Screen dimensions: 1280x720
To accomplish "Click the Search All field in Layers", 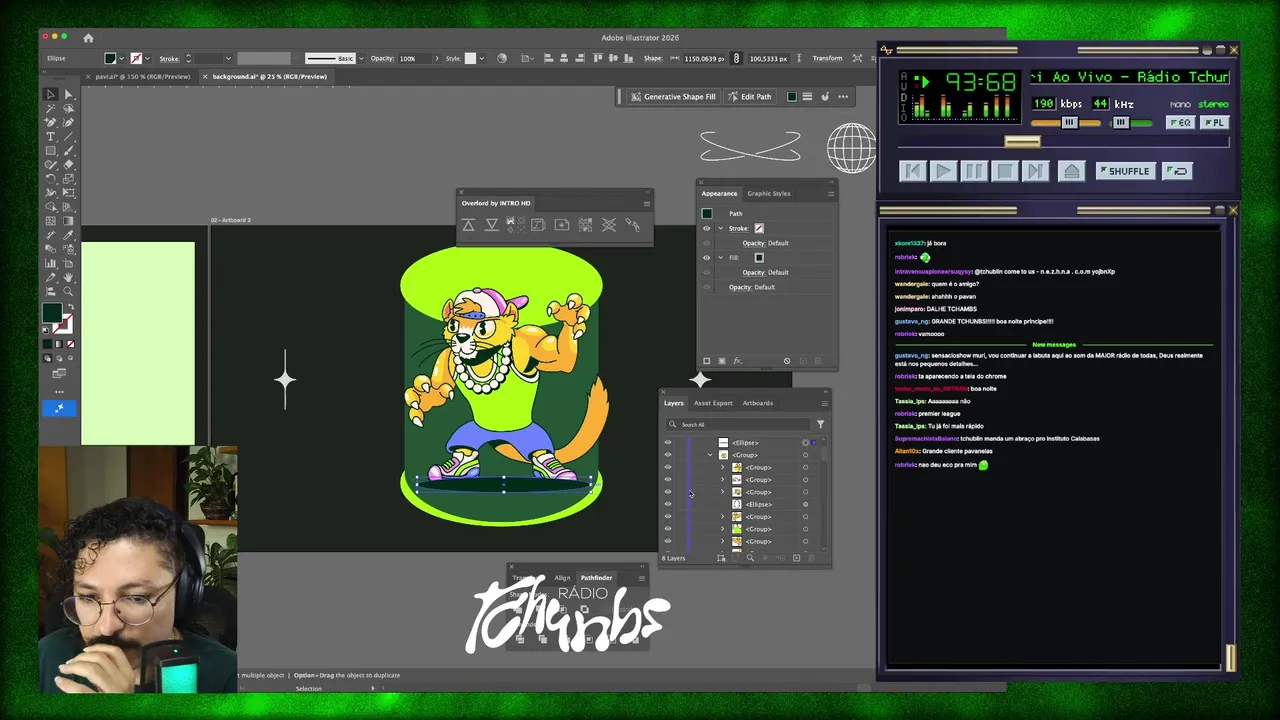I will [738, 424].
